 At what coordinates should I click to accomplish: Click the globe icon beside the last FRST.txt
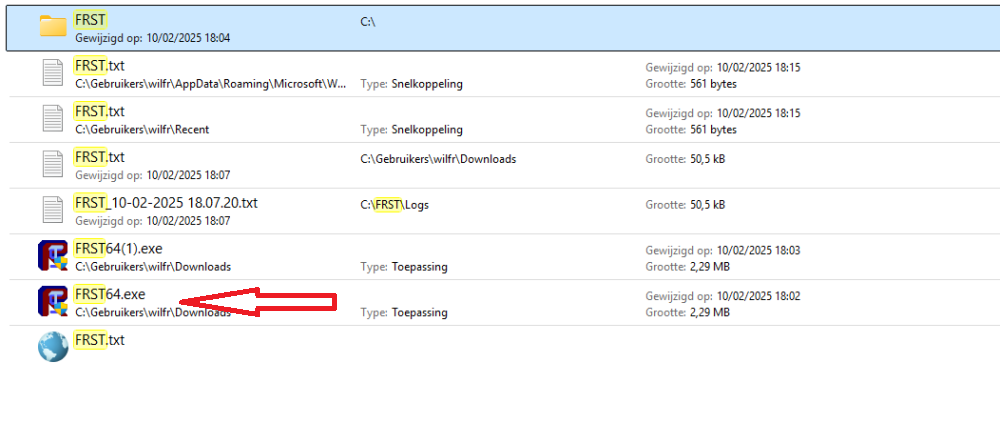coord(53,347)
